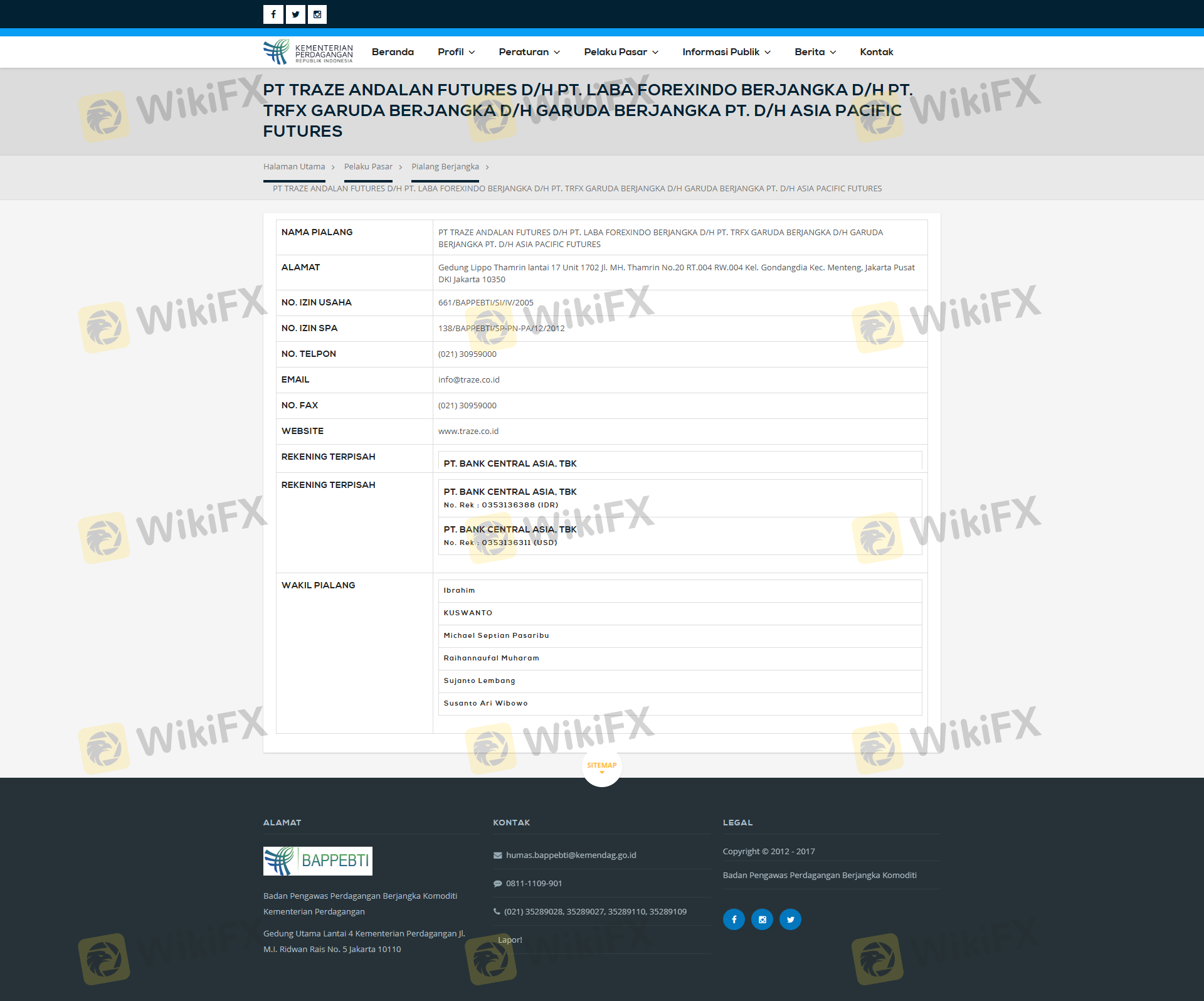
Task: Expand the Profil dropdown menu
Action: point(456,52)
